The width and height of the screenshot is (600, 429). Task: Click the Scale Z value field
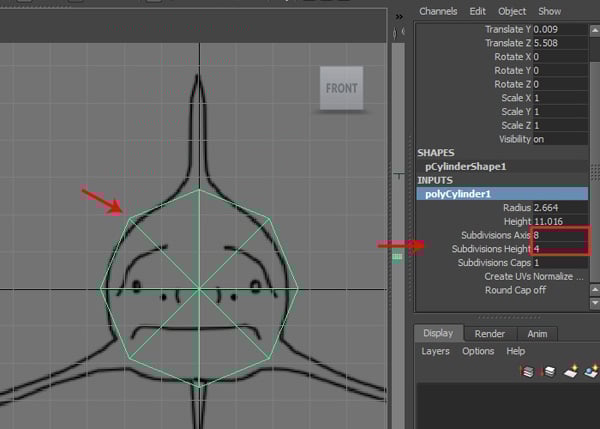560,126
